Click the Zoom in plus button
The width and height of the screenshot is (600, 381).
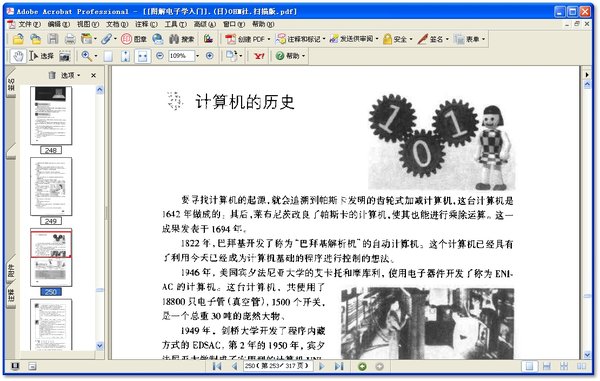[x=210, y=56]
